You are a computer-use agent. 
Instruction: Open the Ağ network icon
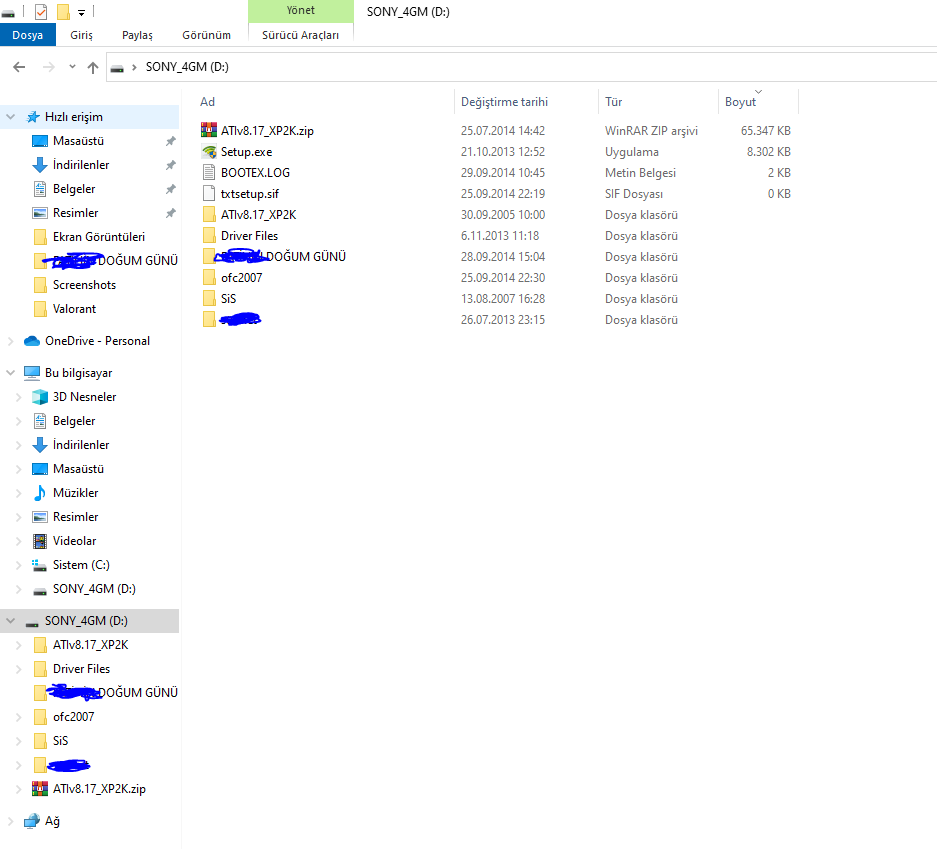point(32,821)
